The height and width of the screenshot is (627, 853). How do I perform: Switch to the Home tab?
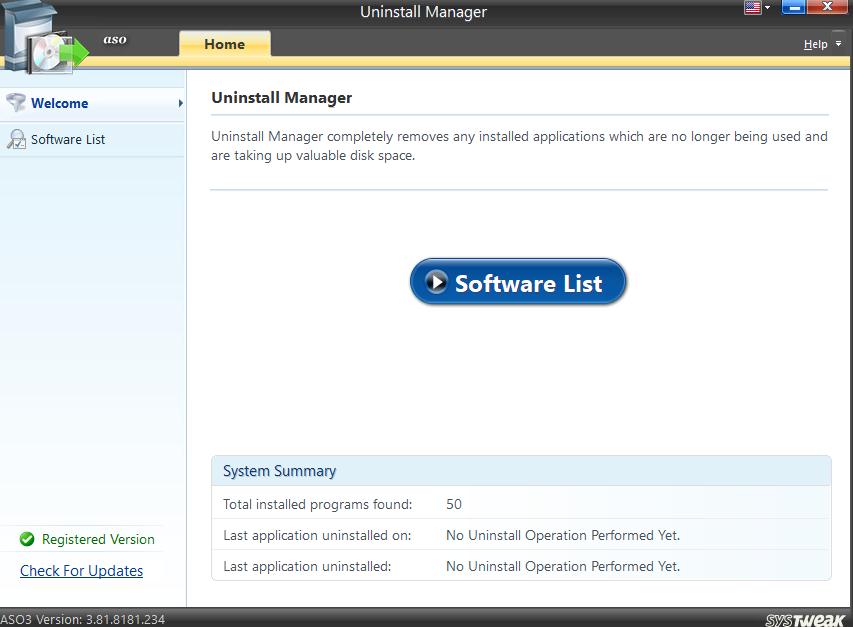pos(224,44)
